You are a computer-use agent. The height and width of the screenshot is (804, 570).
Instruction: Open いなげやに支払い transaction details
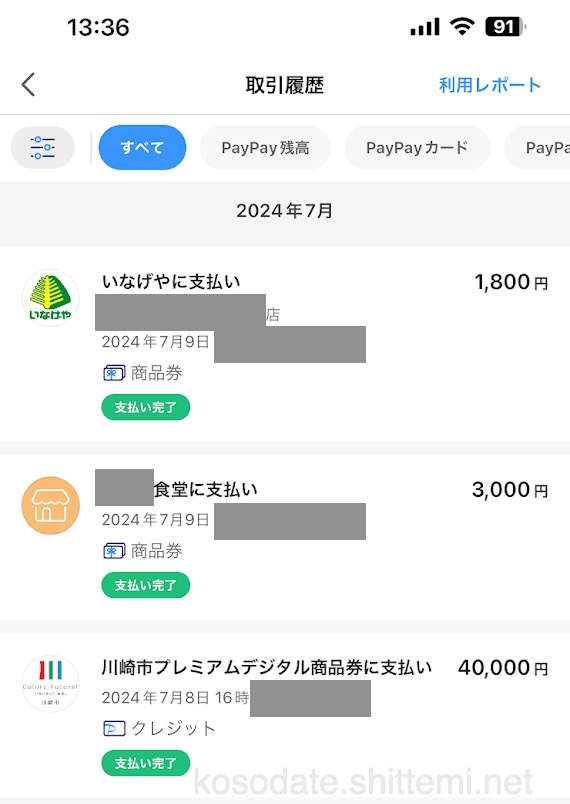point(285,344)
